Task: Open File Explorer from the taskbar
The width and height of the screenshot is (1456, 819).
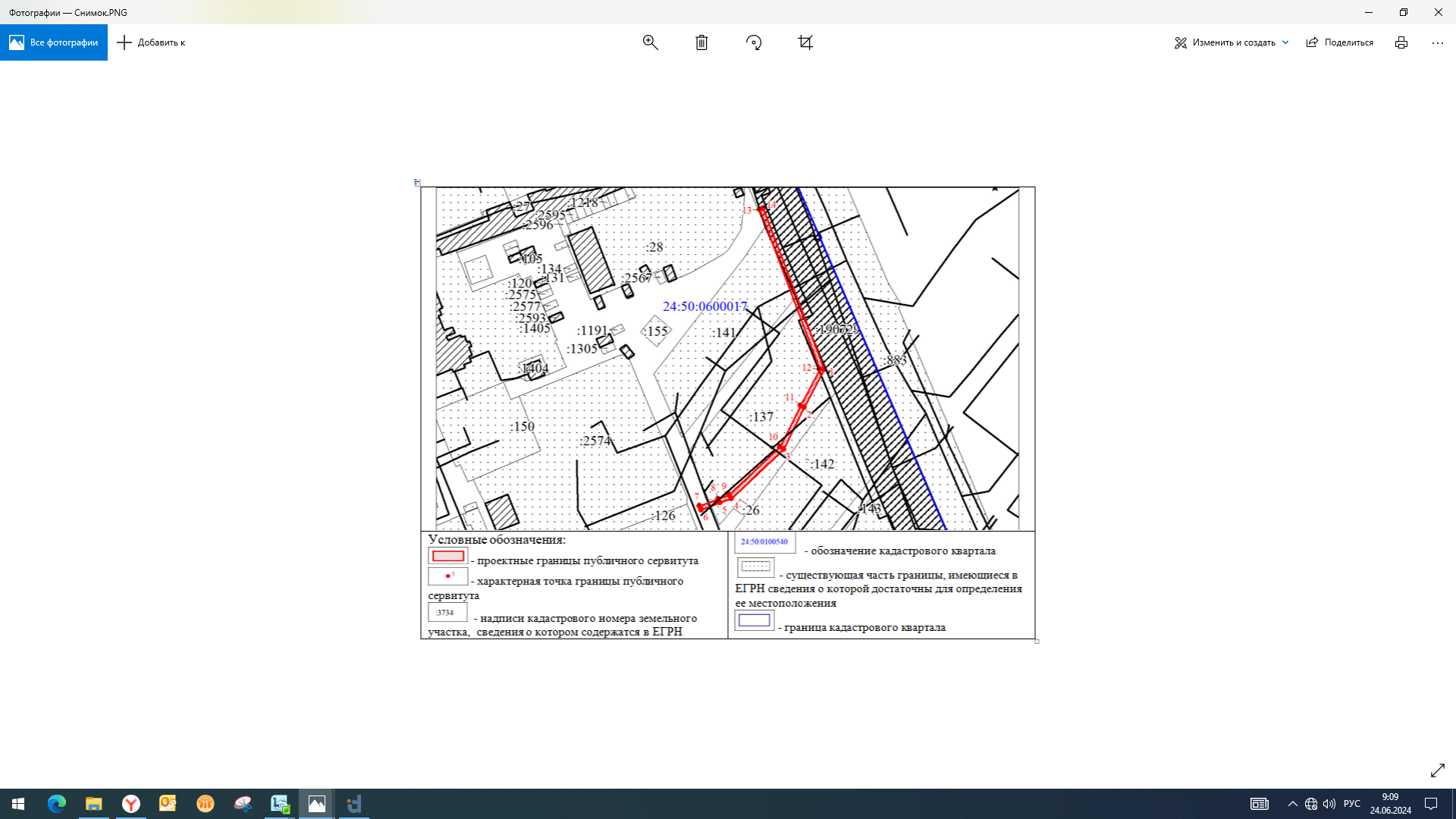Action: 93,804
